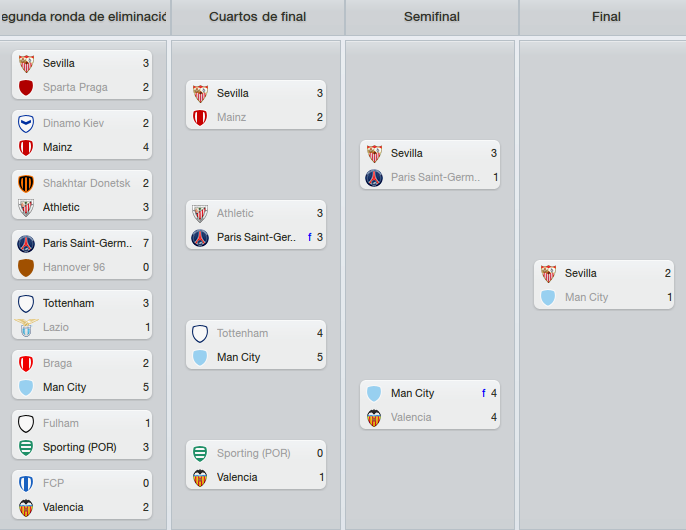Click the Braga red crest

[26, 363]
